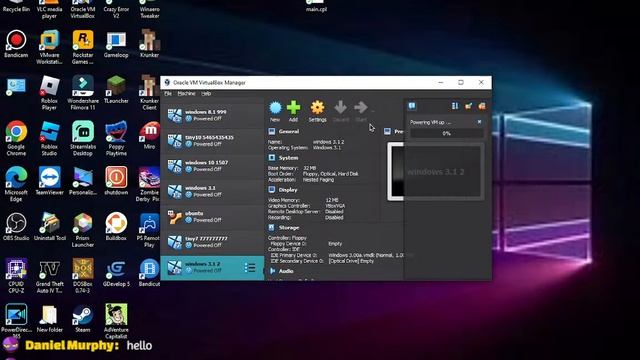Click the VMware Workstation desktop icon

pos(49,47)
